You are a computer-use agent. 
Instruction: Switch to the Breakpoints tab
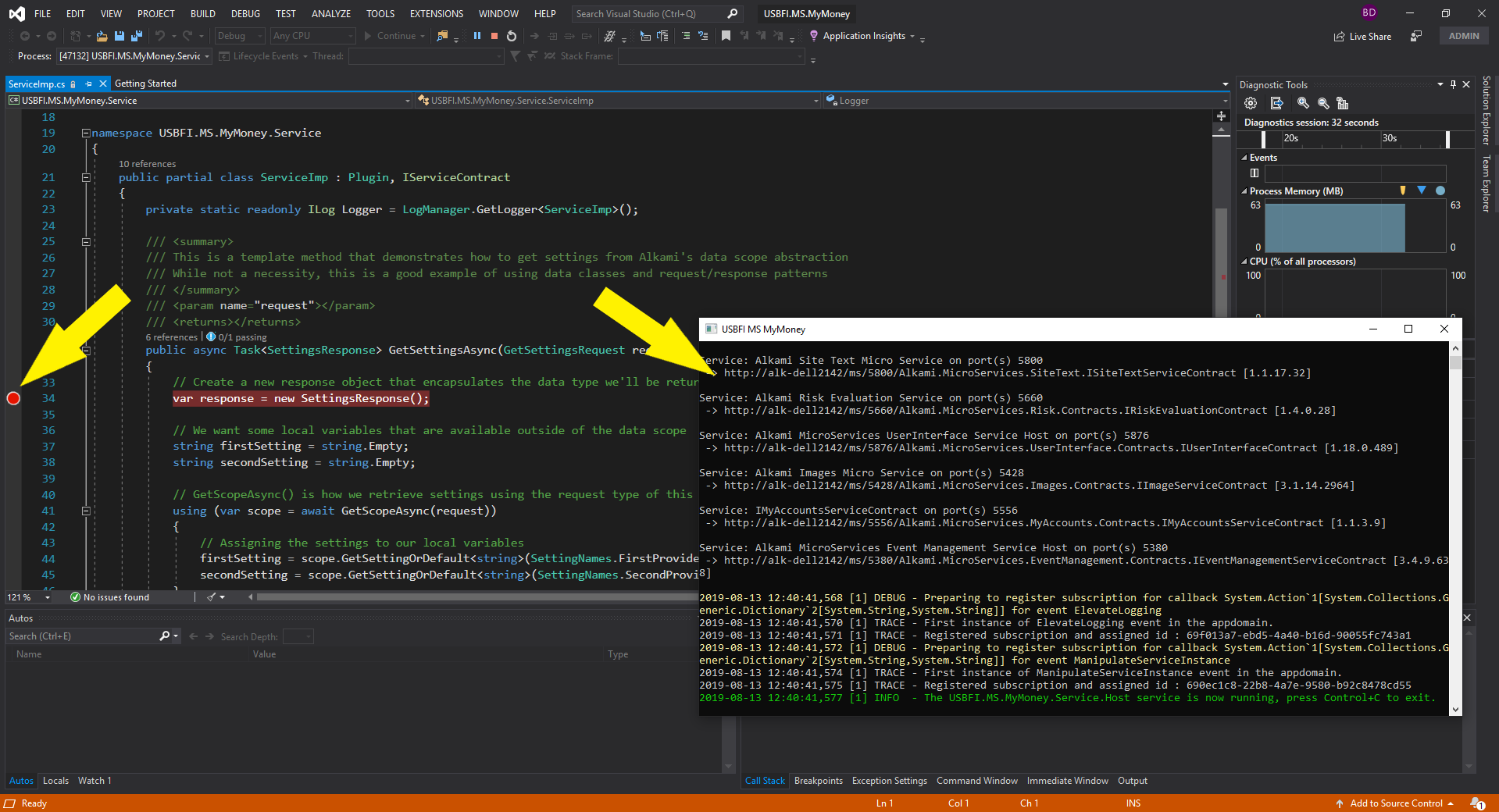(819, 781)
